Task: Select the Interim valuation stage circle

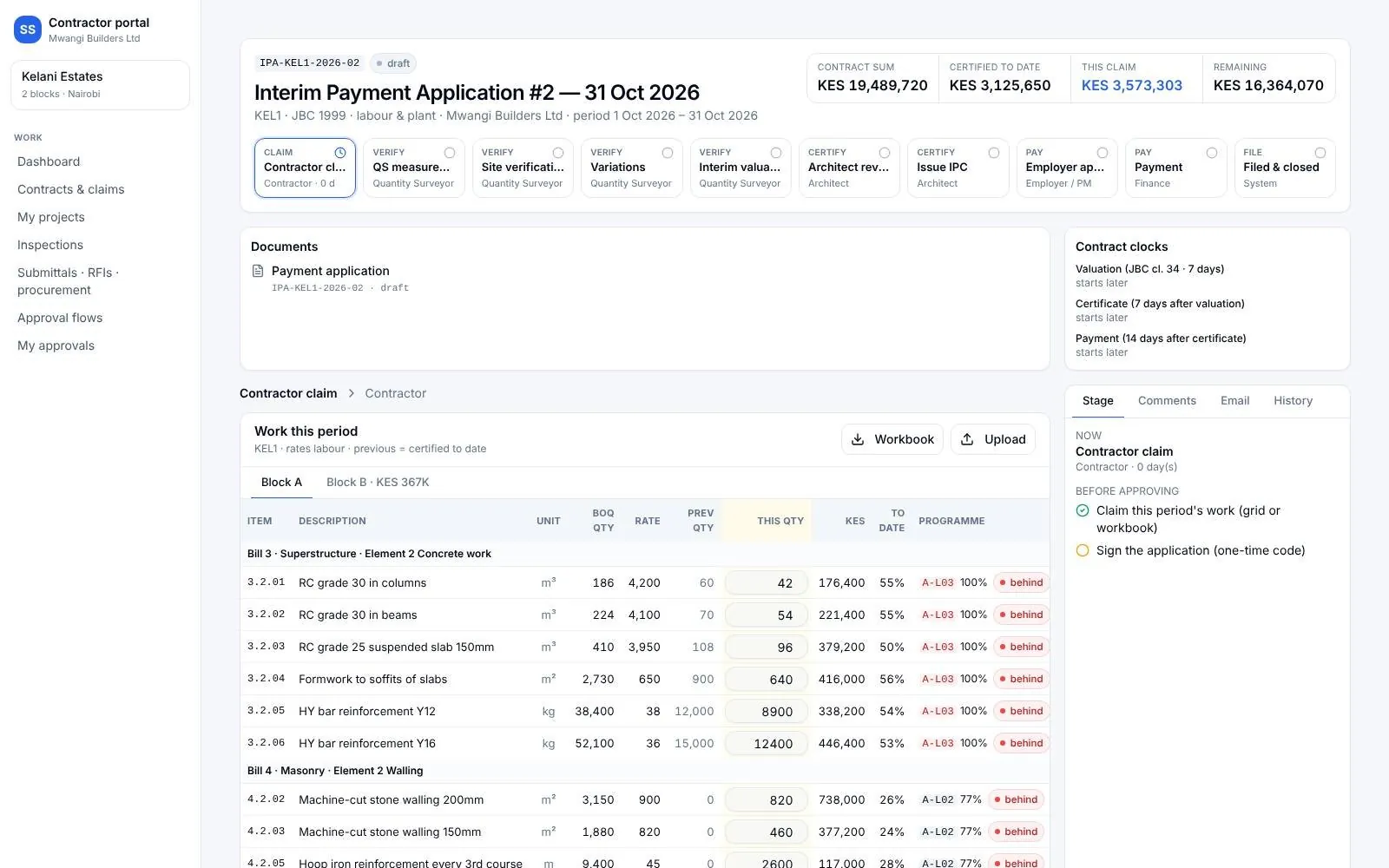Action: [x=776, y=153]
